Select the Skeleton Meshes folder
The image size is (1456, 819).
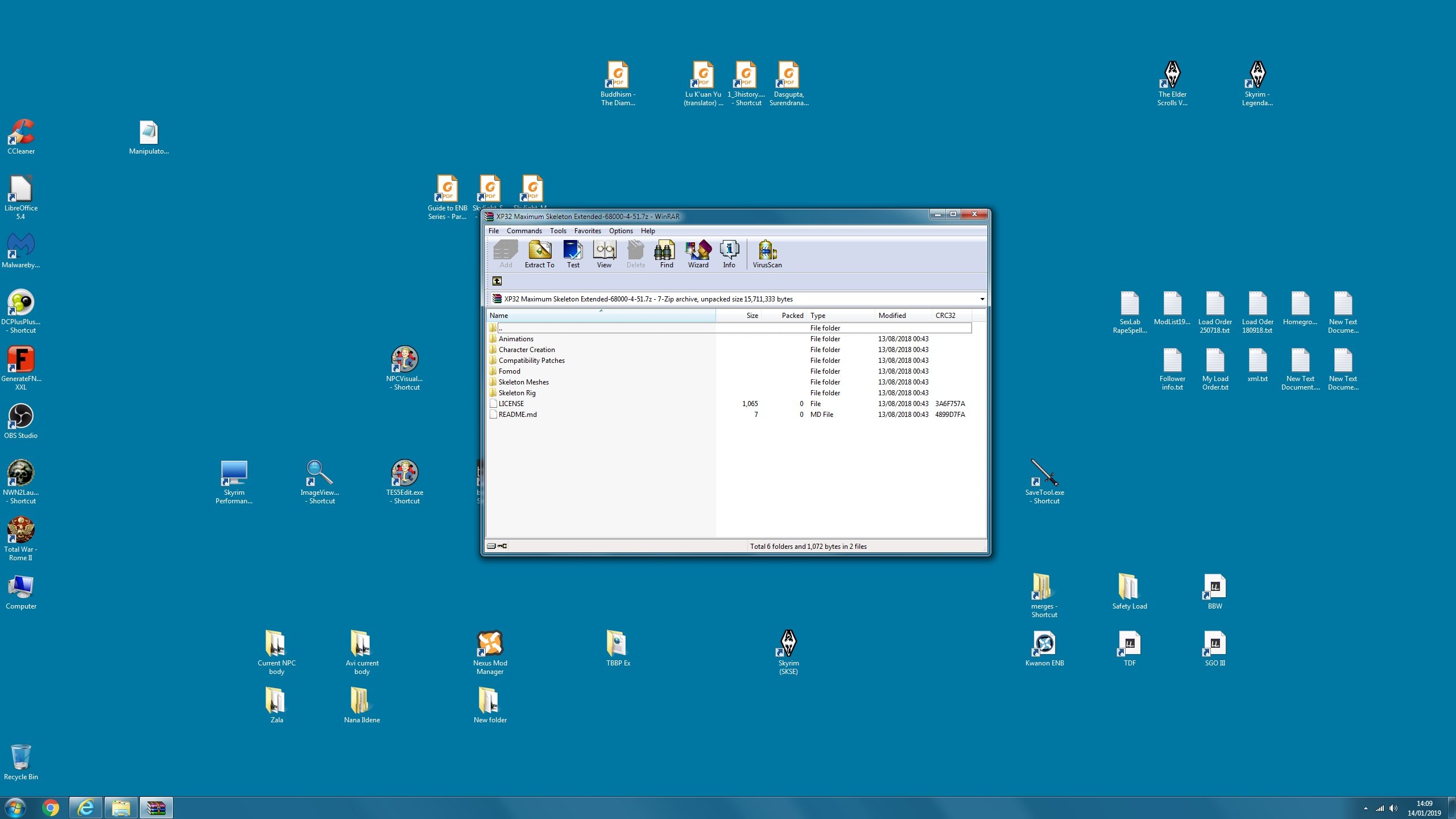(523, 382)
